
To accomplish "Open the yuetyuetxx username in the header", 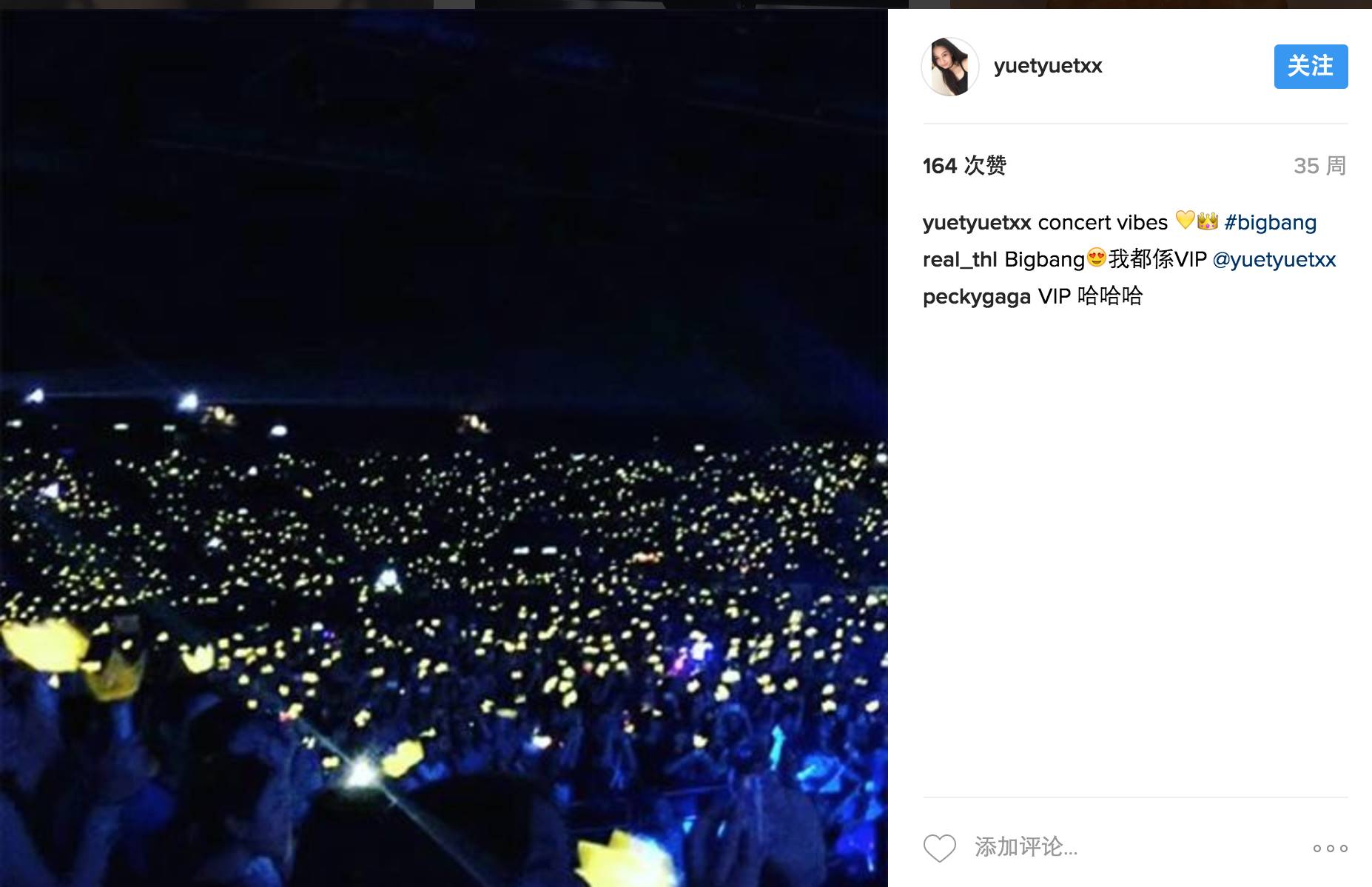I will [x=1048, y=66].
